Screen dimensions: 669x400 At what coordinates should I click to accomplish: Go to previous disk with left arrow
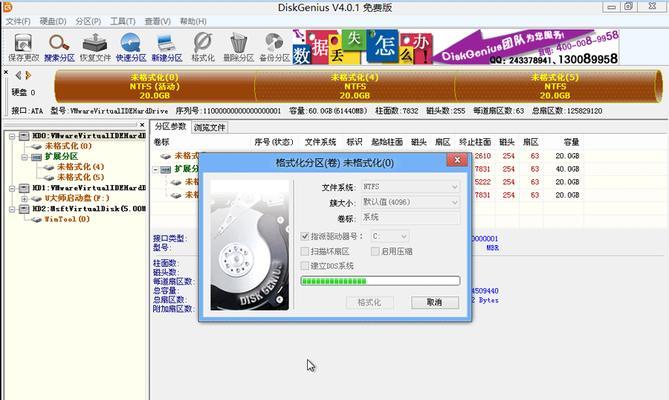[18, 75]
